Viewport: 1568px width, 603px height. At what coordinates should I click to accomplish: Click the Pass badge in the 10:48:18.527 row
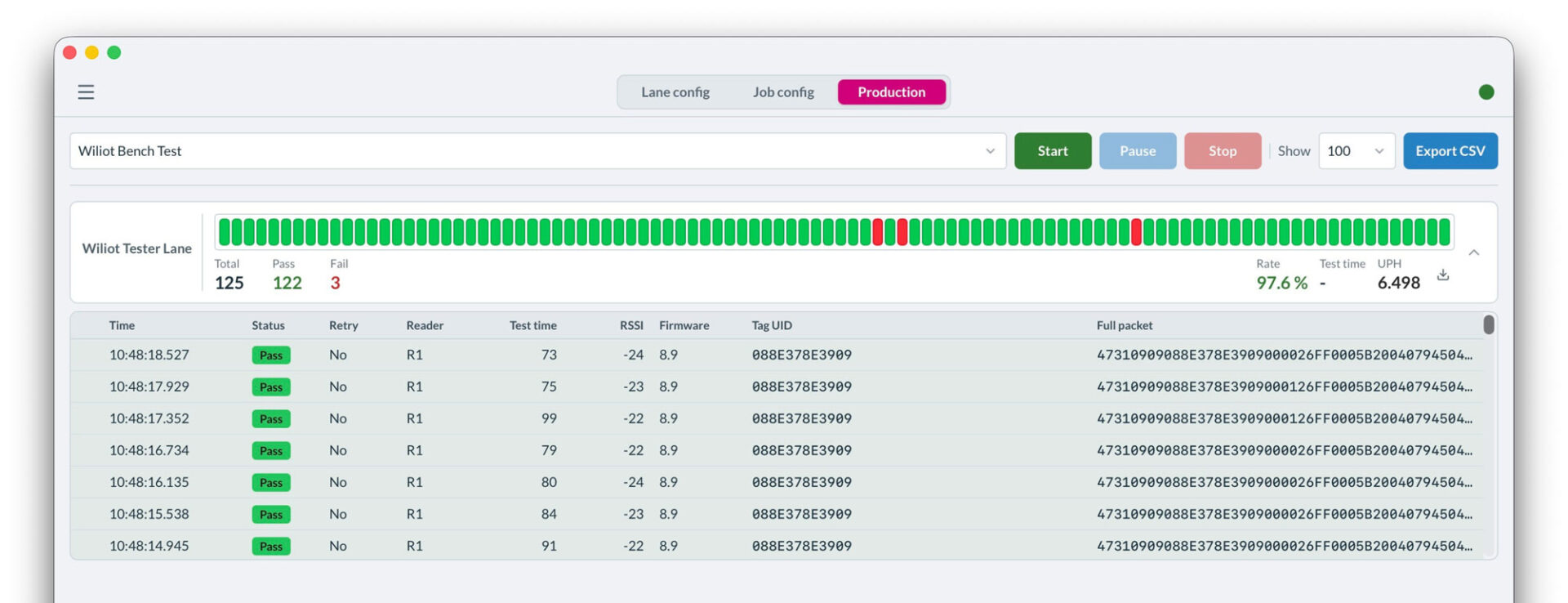[x=271, y=355]
